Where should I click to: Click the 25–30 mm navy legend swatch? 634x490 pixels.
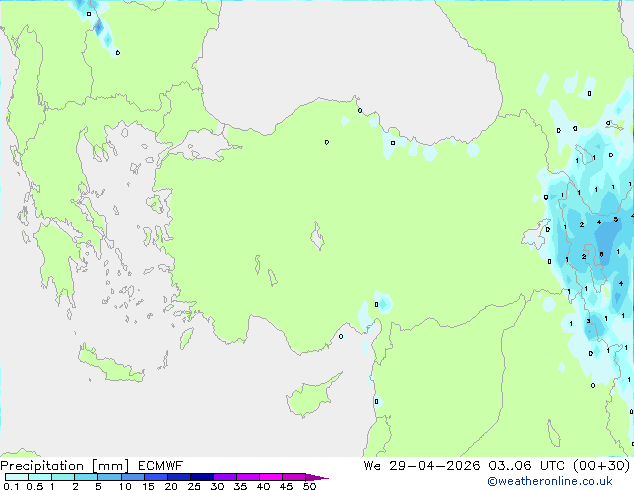pyautogui.click(x=201, y=477)
